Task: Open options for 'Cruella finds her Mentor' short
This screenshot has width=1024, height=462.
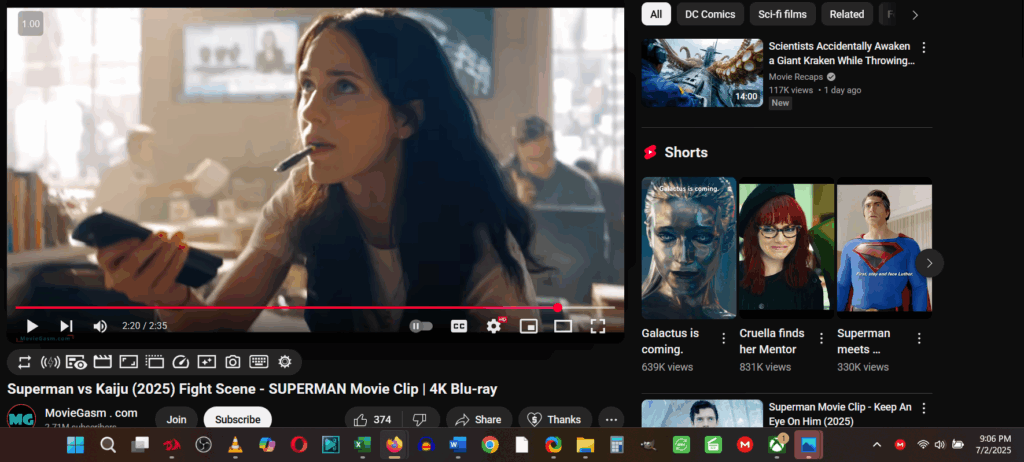Action: (822, 338)
